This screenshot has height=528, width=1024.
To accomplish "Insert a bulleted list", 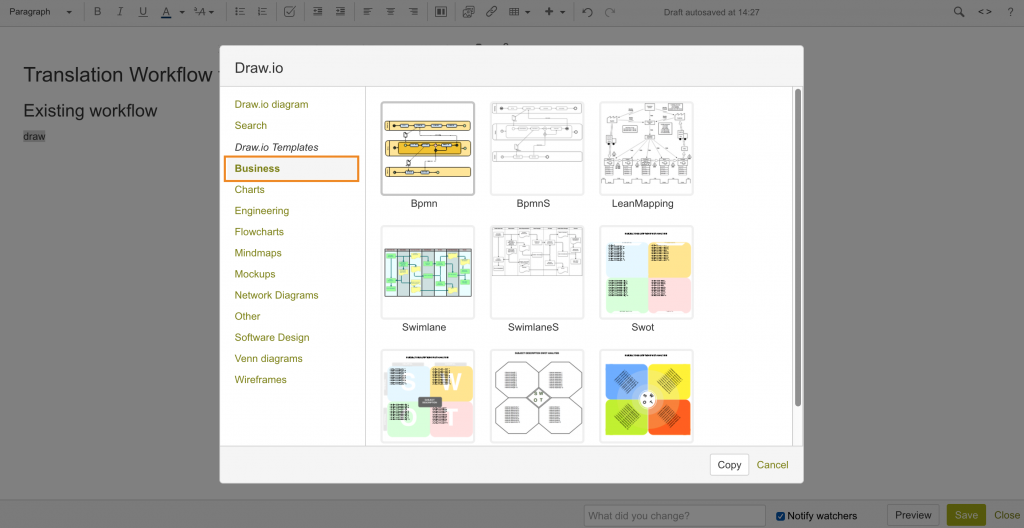I will tap(240, 12).
